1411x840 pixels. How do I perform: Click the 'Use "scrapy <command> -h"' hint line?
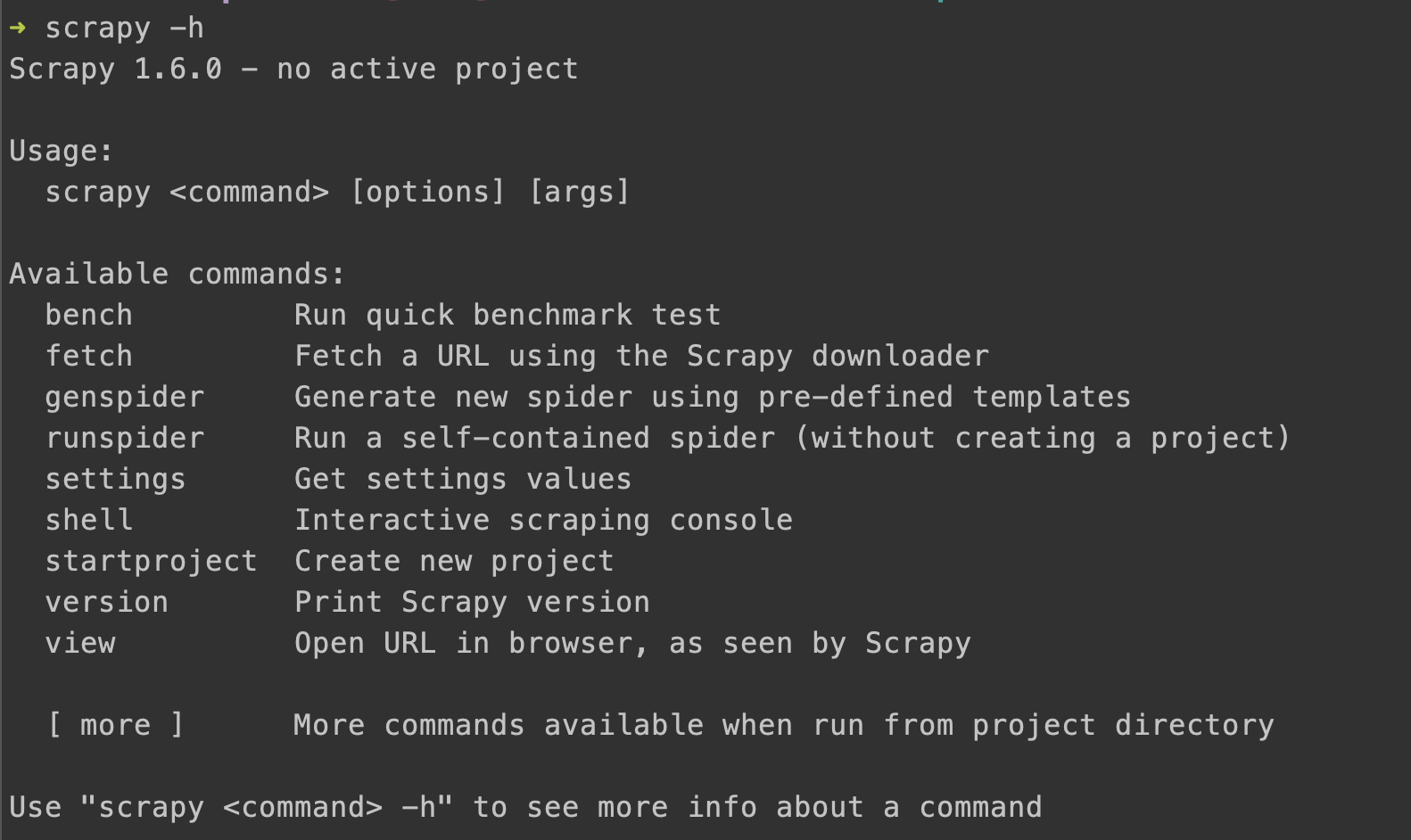tap(525, 808)
